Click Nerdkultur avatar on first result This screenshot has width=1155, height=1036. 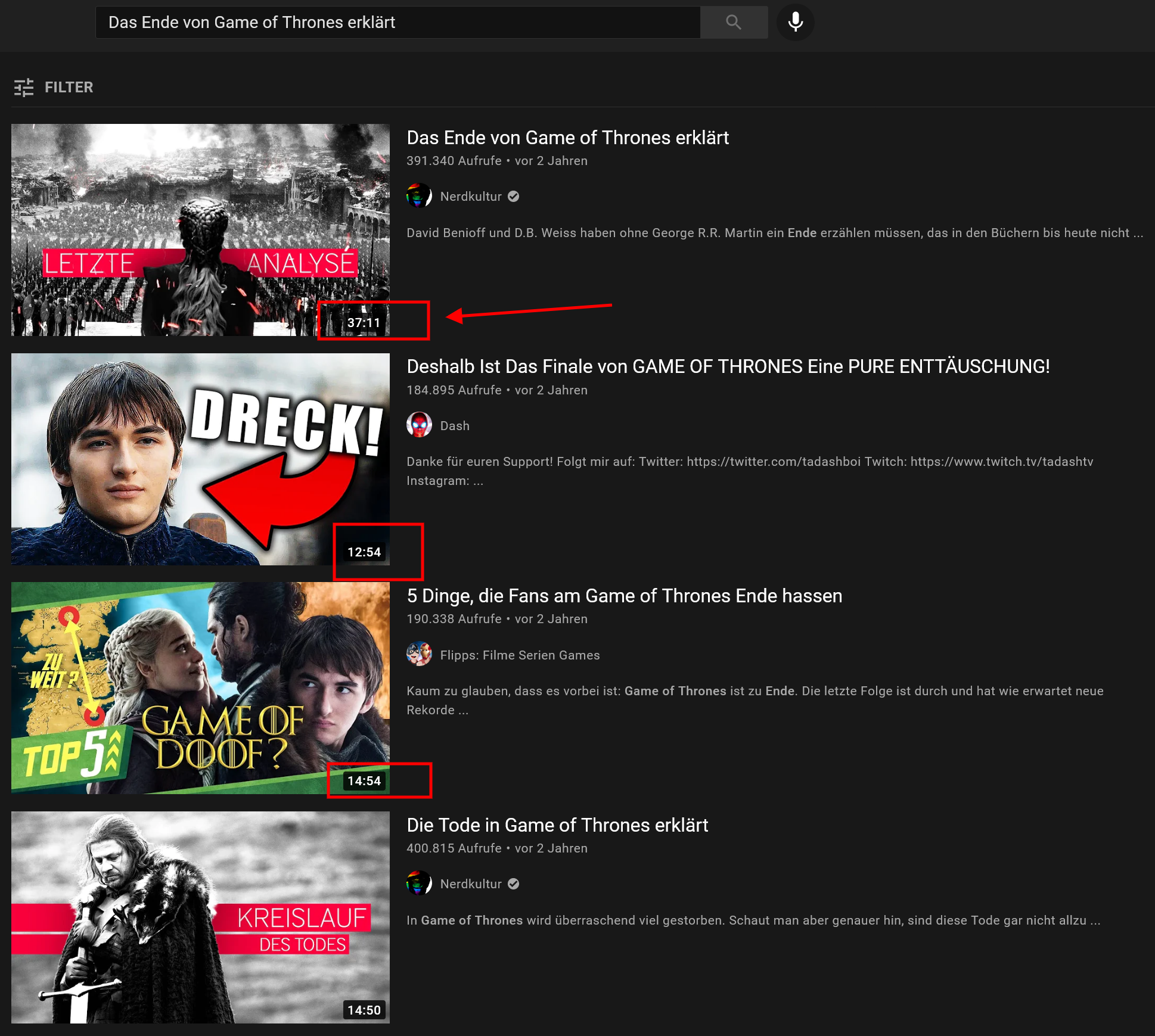tap(419, 196)
